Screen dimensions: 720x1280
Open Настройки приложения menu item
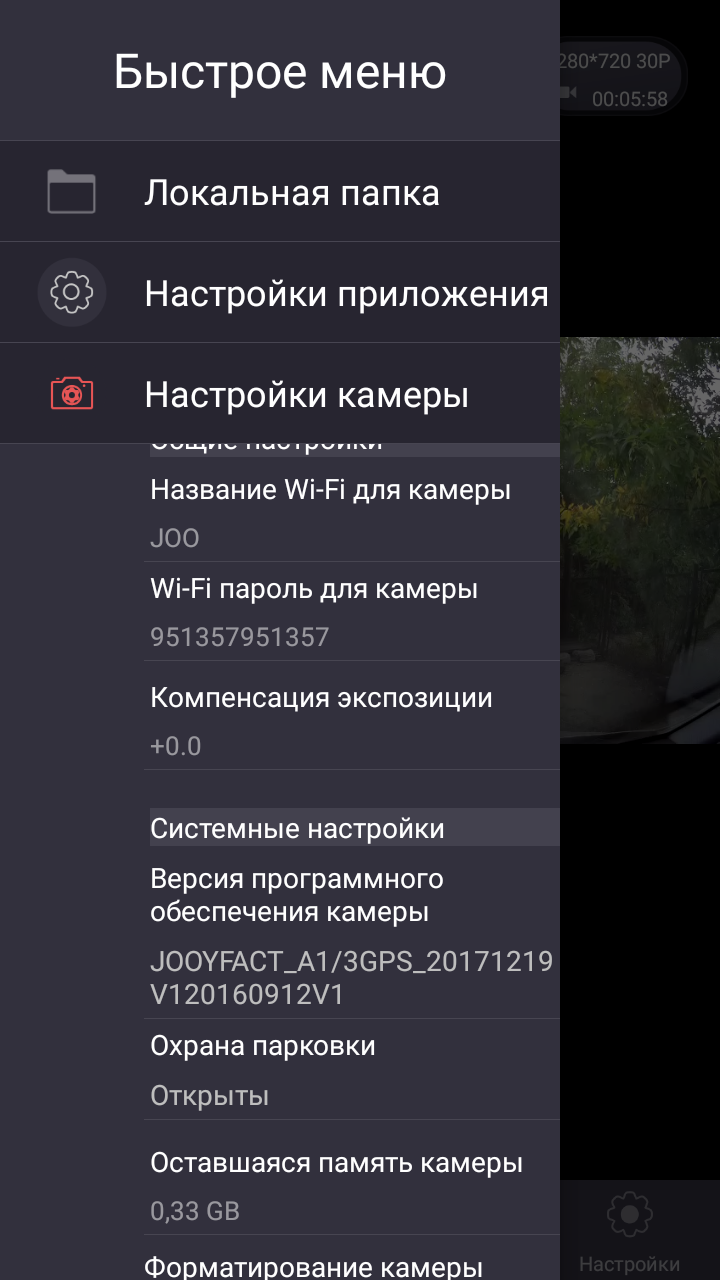[x=280, y=293]
